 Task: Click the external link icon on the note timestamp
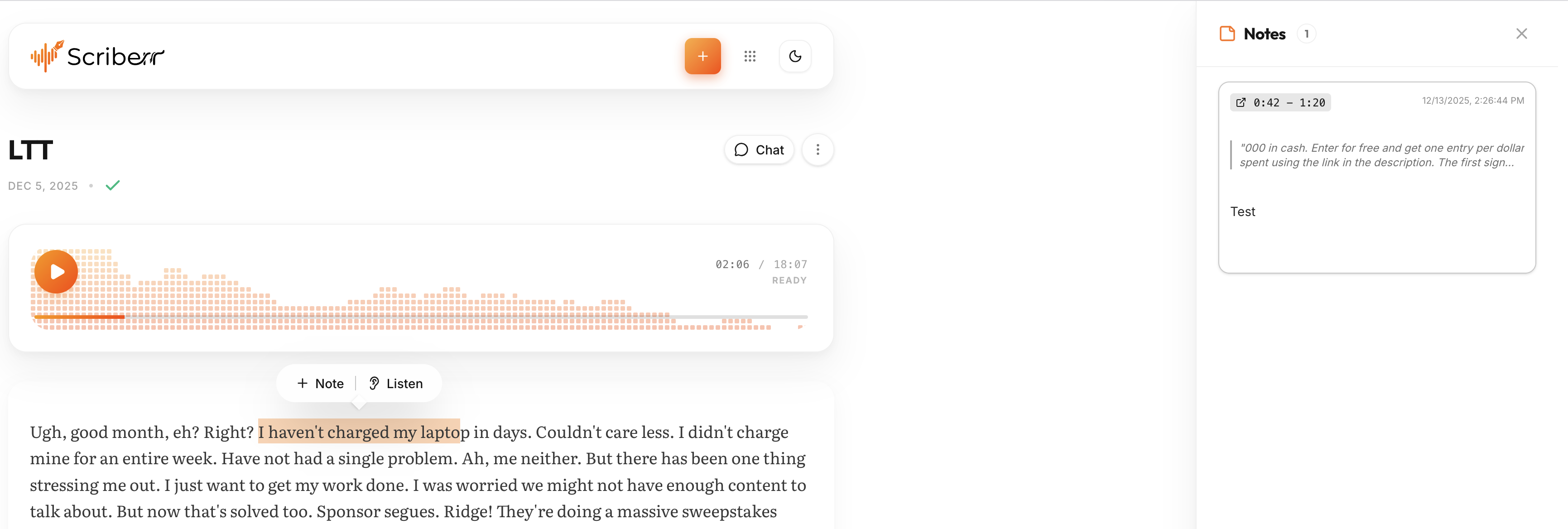pos(1241,102)
